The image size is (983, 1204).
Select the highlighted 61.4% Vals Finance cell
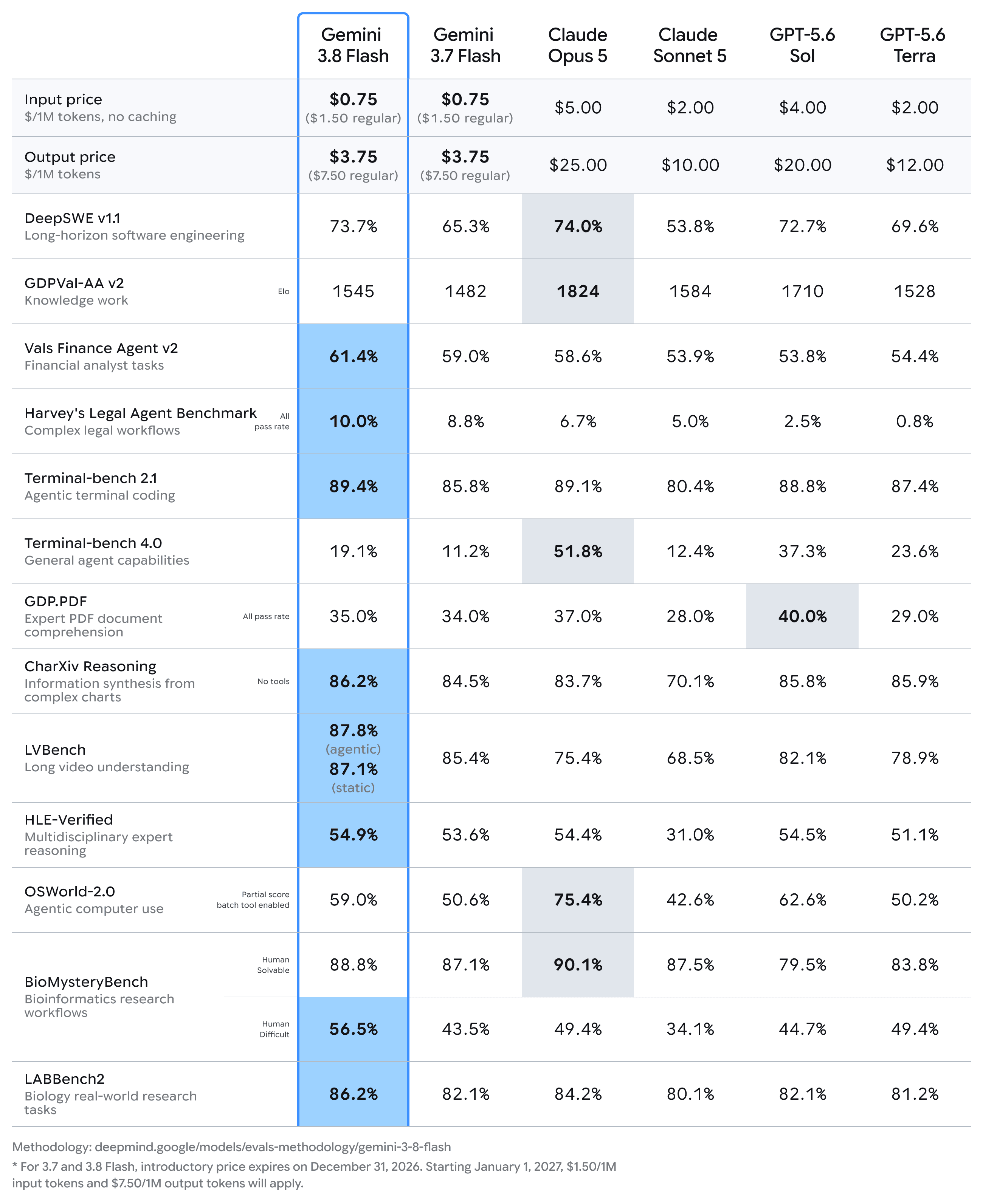pos(354,356)
